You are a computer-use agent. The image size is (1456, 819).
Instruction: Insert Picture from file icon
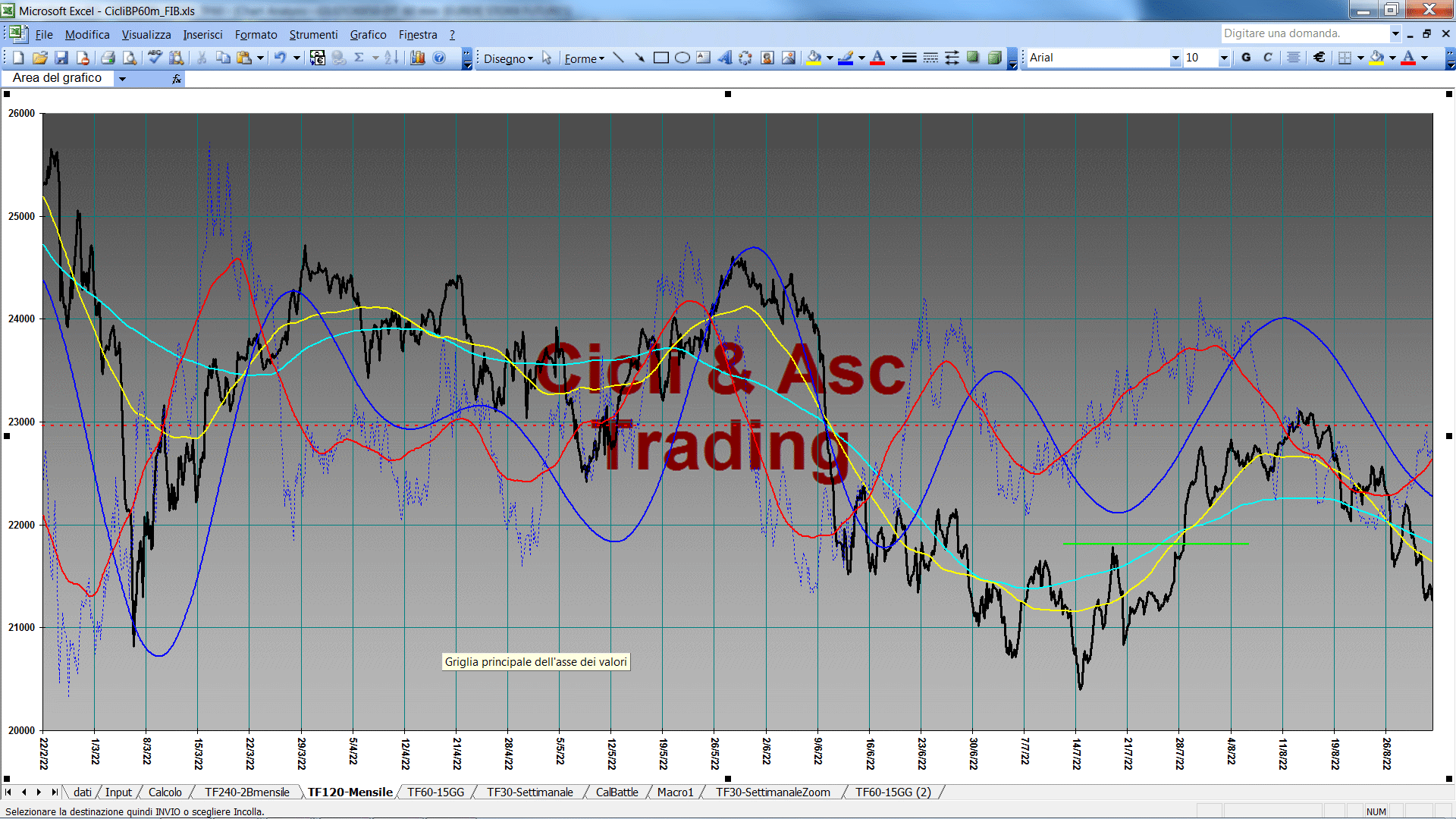[788, 58]
